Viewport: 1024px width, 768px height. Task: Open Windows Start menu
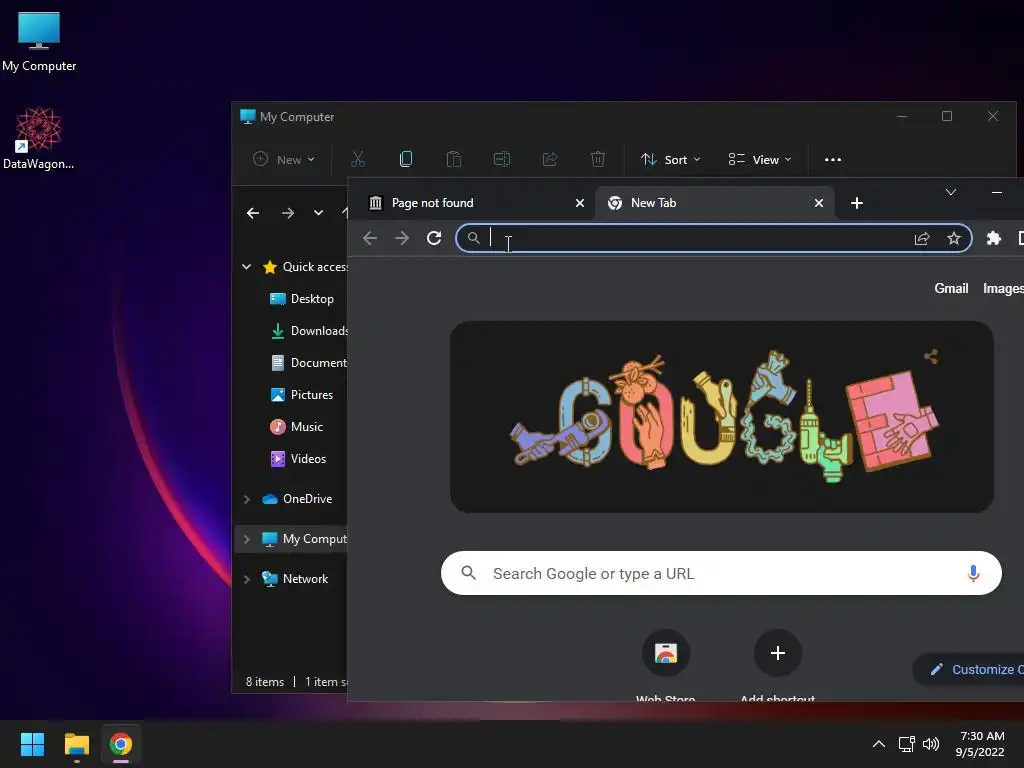32,744
